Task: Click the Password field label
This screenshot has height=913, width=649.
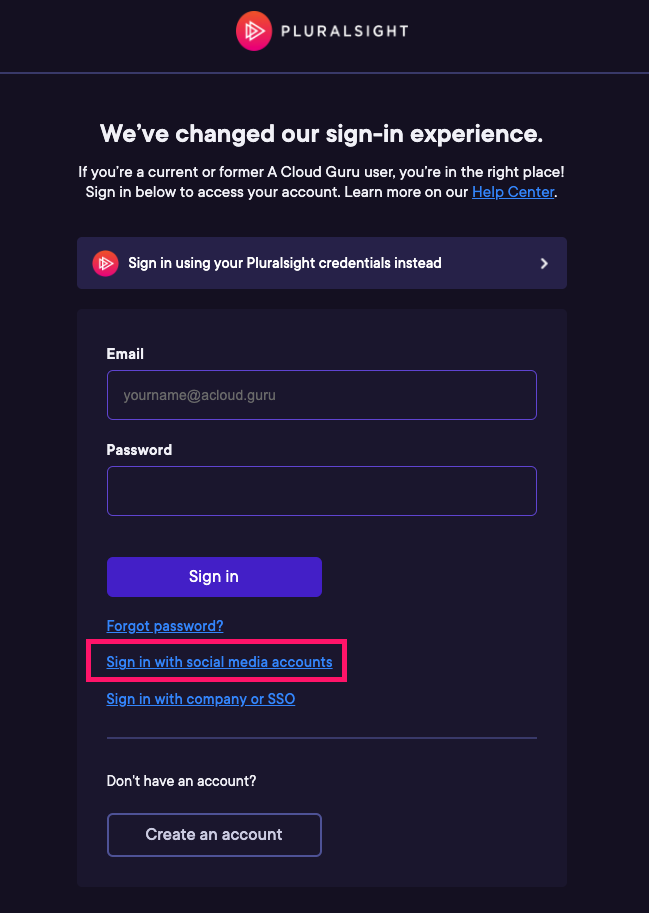Action: pyautogui.click(x=139, y=450)
